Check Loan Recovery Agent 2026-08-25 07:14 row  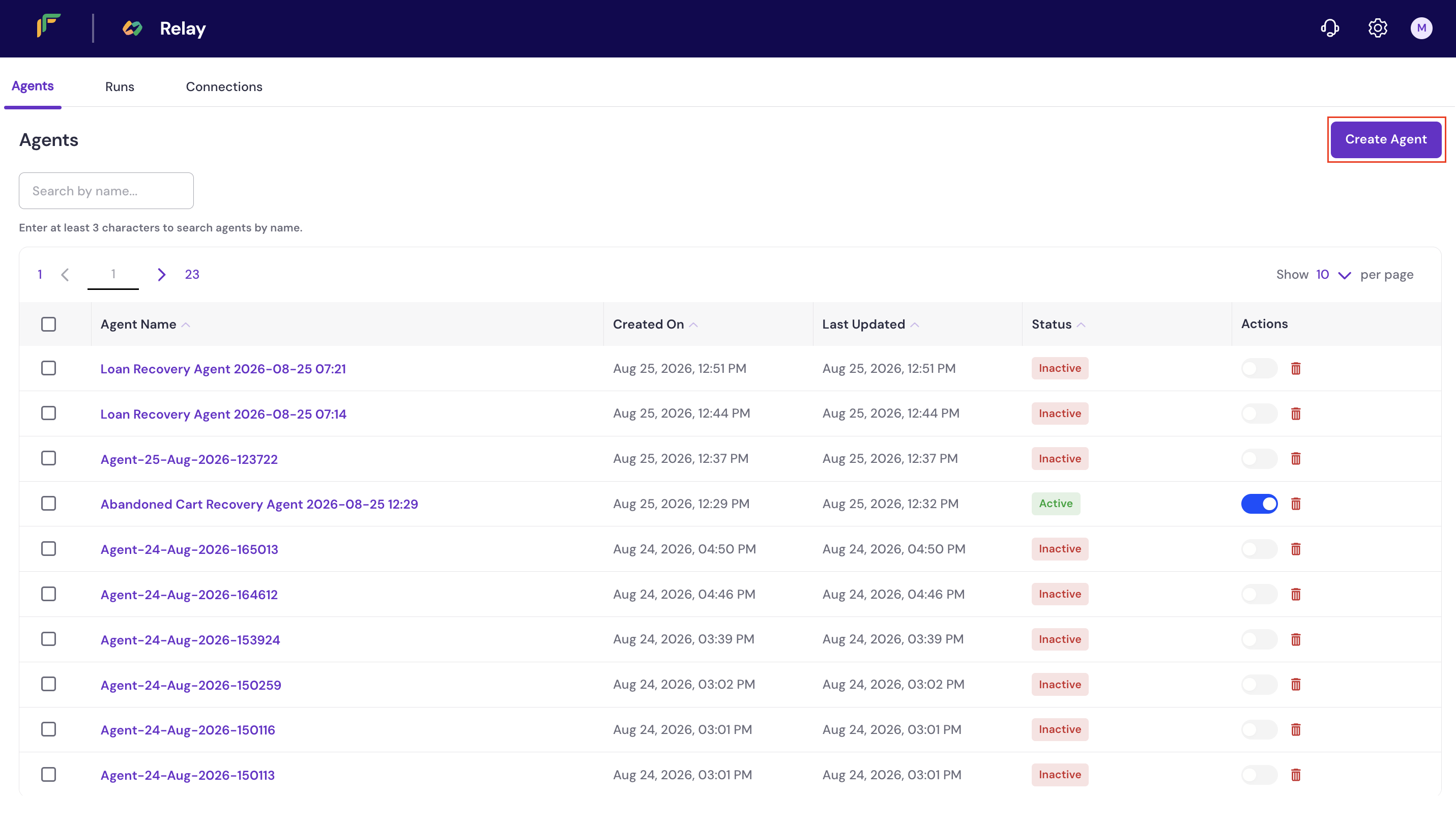click(x=49, y=413)
